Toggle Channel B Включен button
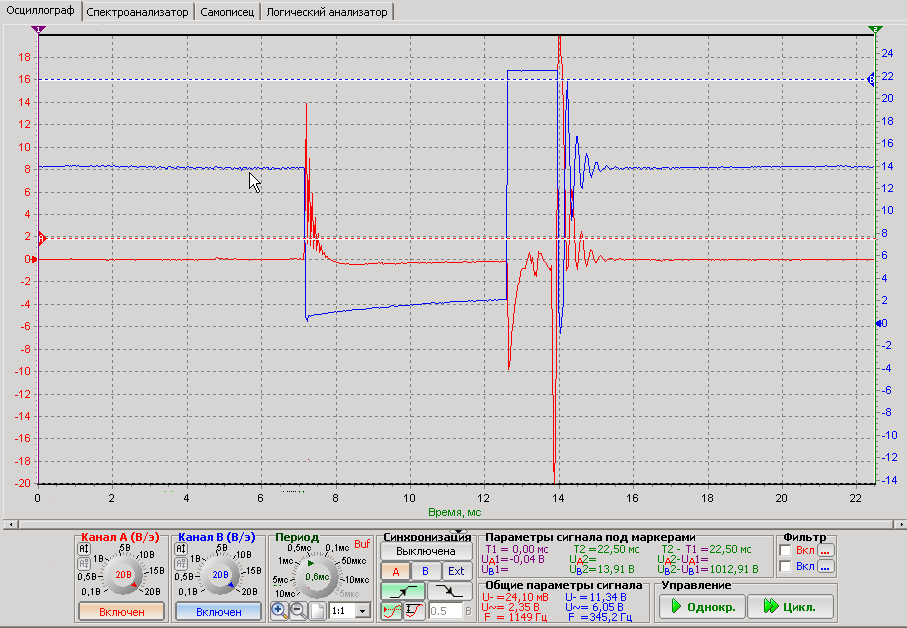This screenshot has width=907, height=628. point(219,611)
